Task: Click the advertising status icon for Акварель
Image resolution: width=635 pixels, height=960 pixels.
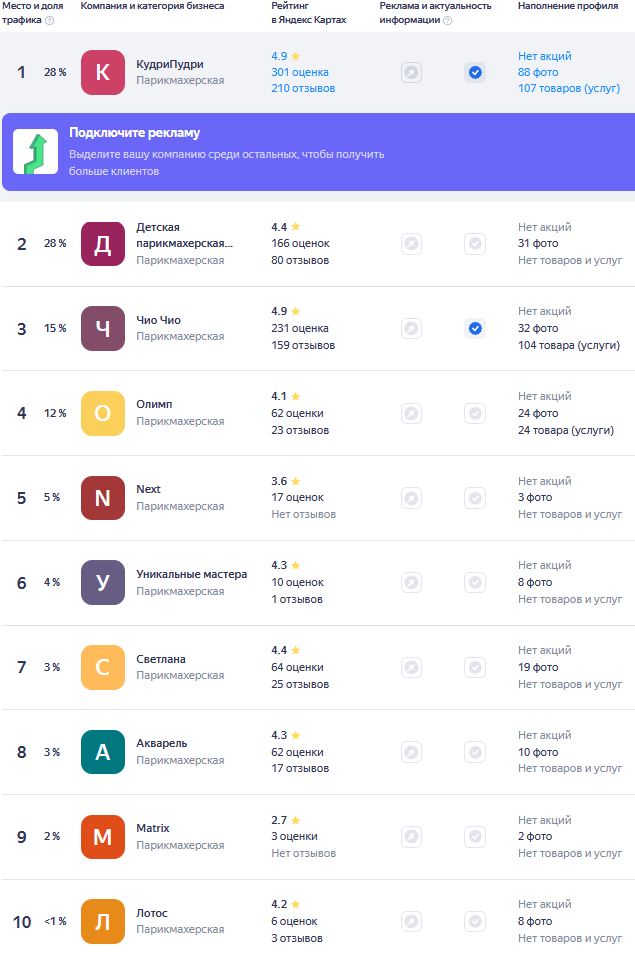Action: click(411, 752)
